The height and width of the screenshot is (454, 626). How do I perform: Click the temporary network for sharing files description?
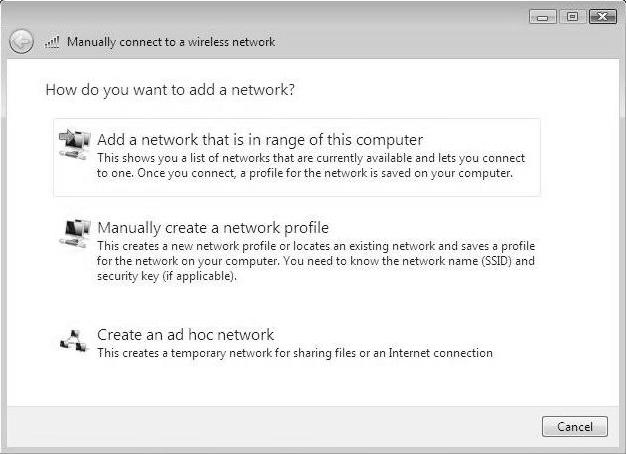pyautogui.click(x=295, y=353)
